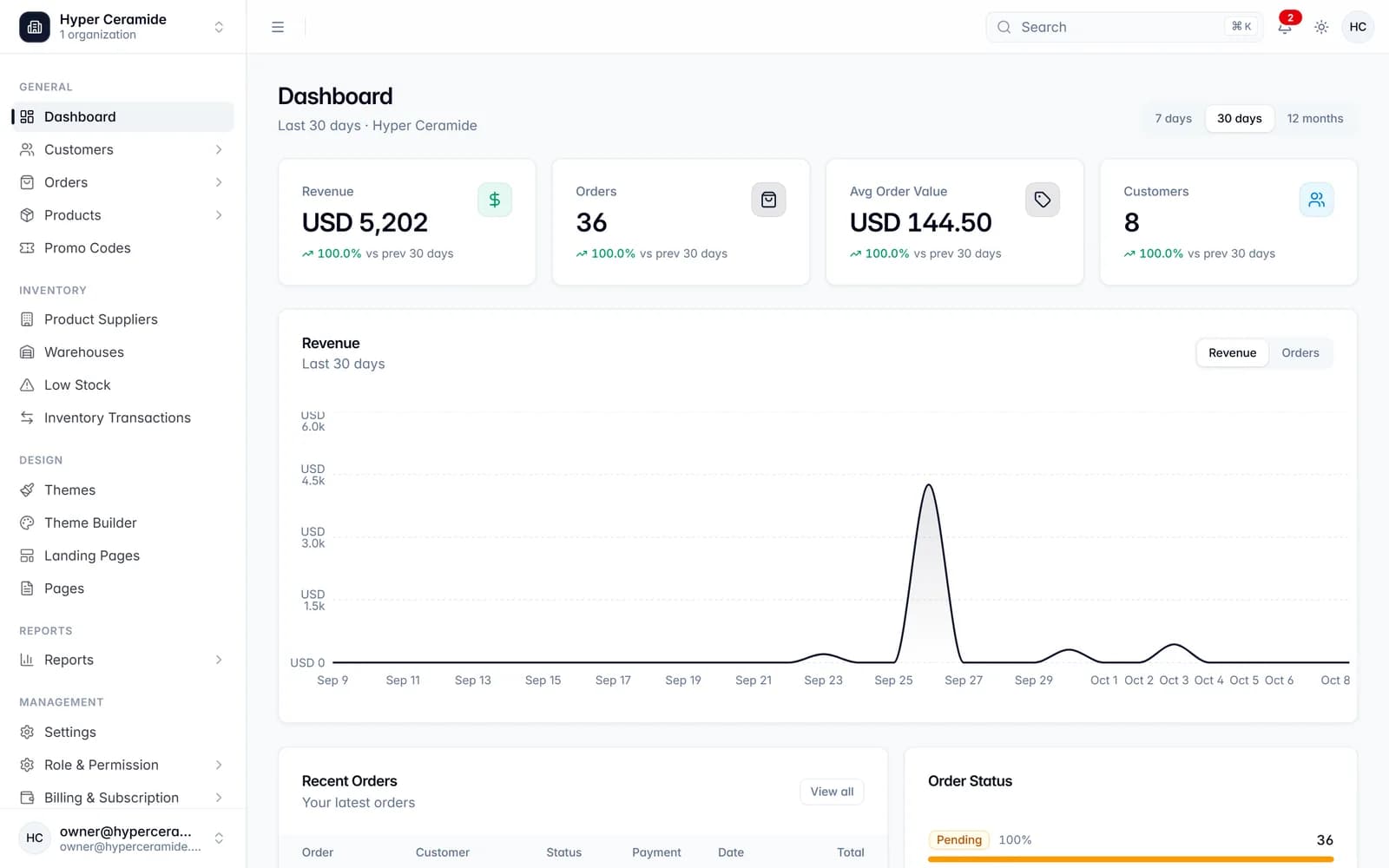This screenshot has height=868, width=1389.
Task: Click the Warehouses icon in sidebar
Action: point(27,352)
